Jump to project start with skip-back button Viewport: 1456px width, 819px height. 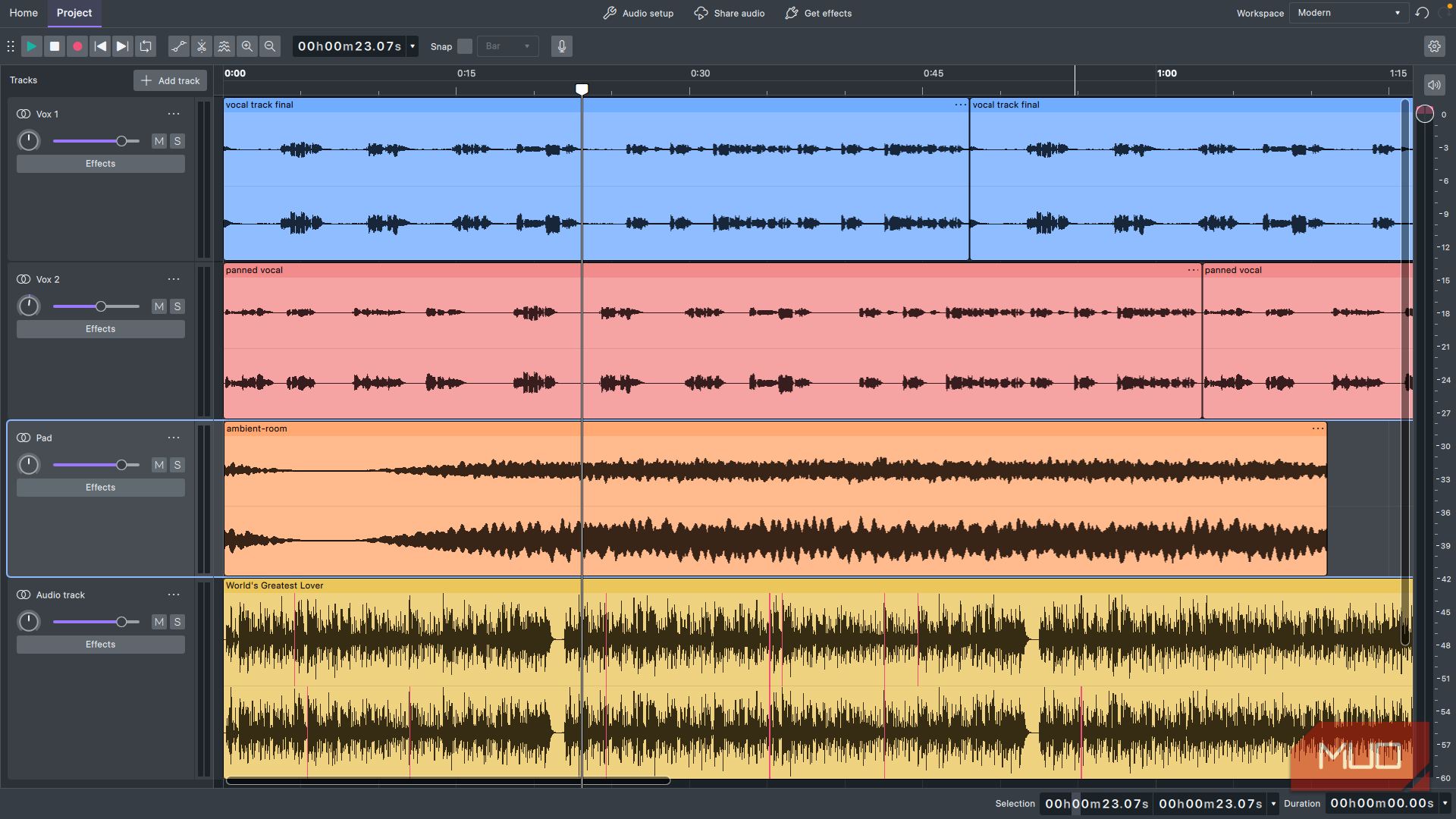tap(100, 46)
